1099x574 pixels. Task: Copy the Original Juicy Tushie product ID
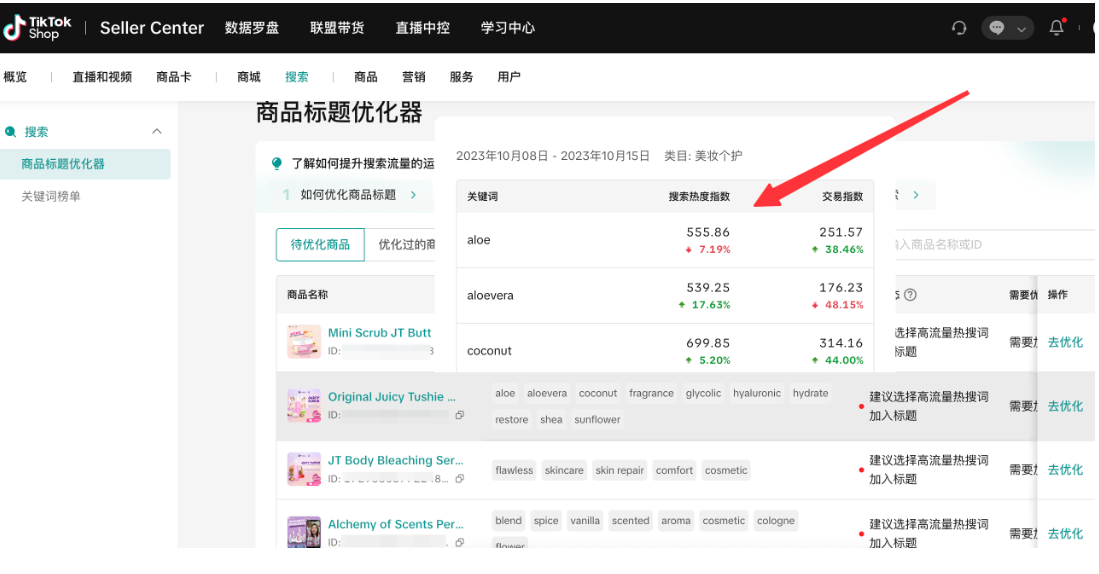tap(460, 415)
